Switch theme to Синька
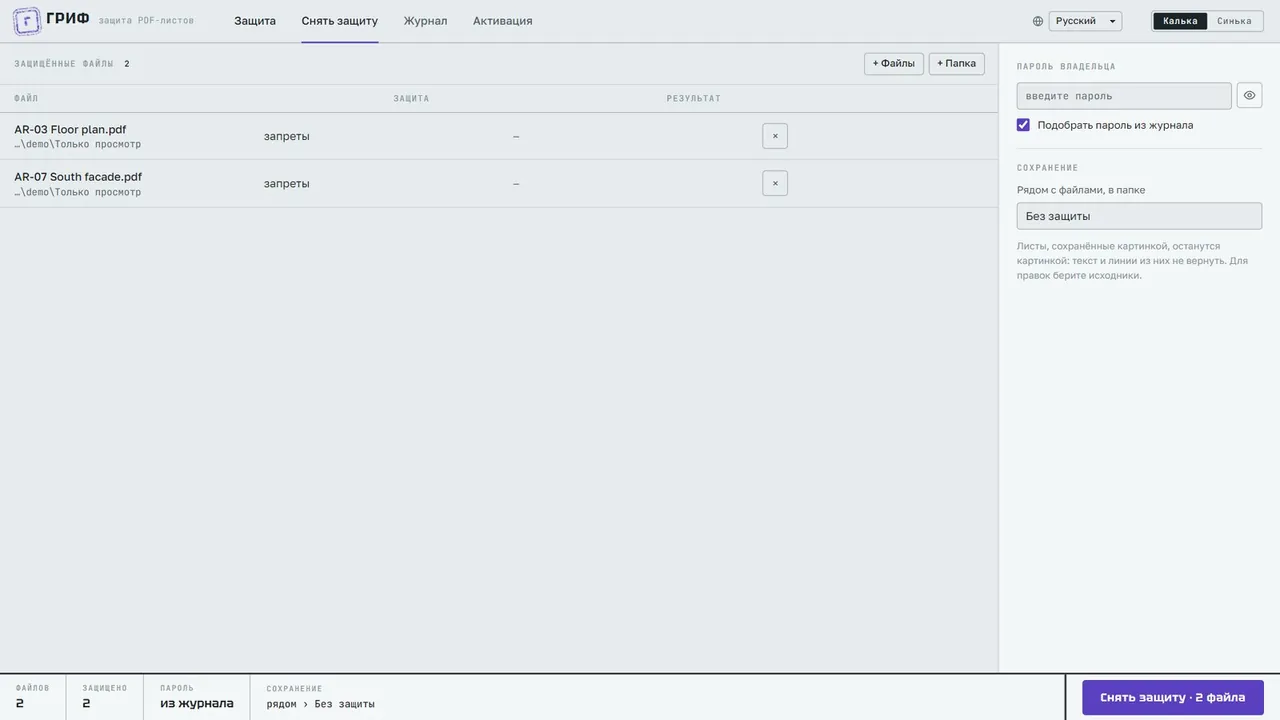 (x=1234, y=21)
